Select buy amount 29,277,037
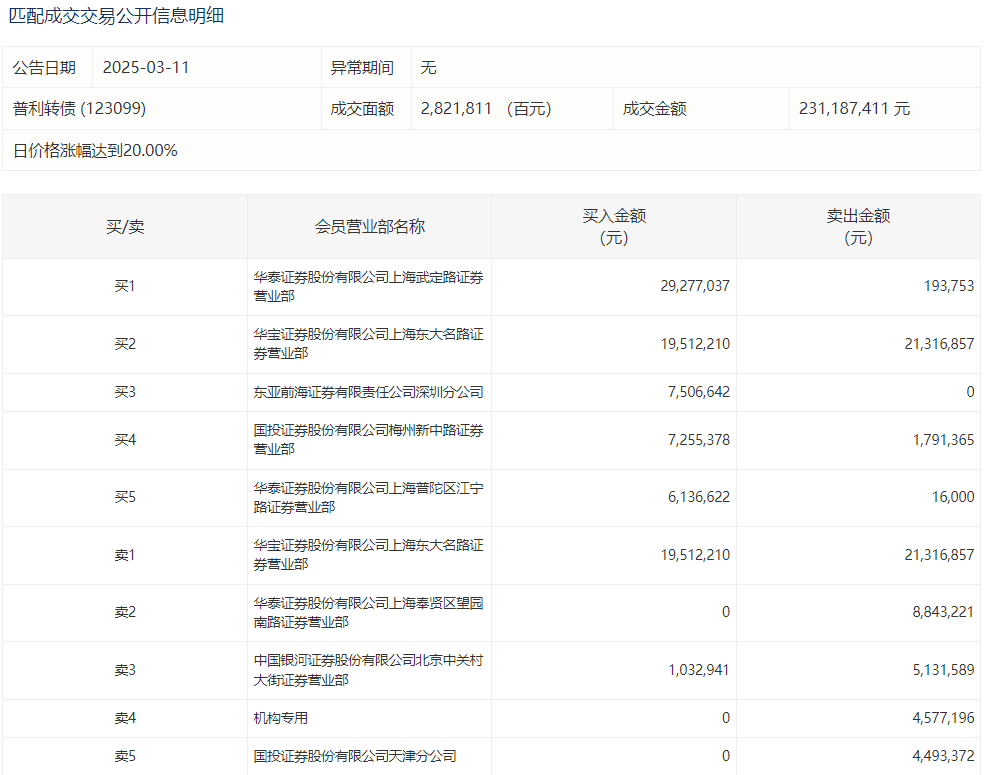Image resolution: width=984 pixels, height=775 pixels. (x=694, y=286)
